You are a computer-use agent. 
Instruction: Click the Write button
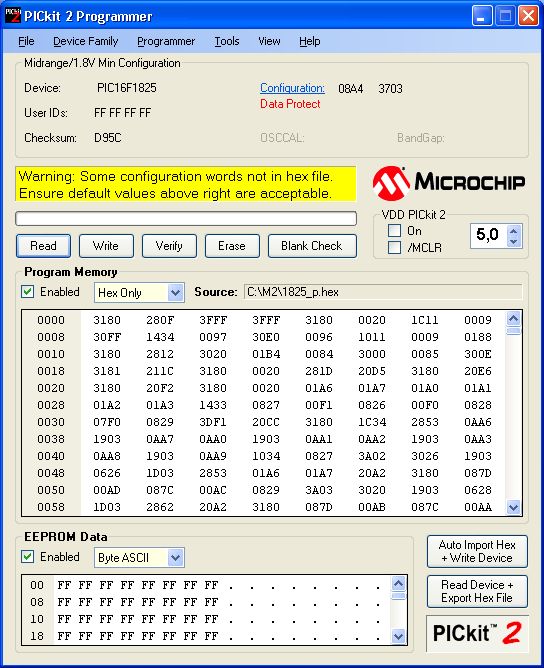tap(106, 246)
